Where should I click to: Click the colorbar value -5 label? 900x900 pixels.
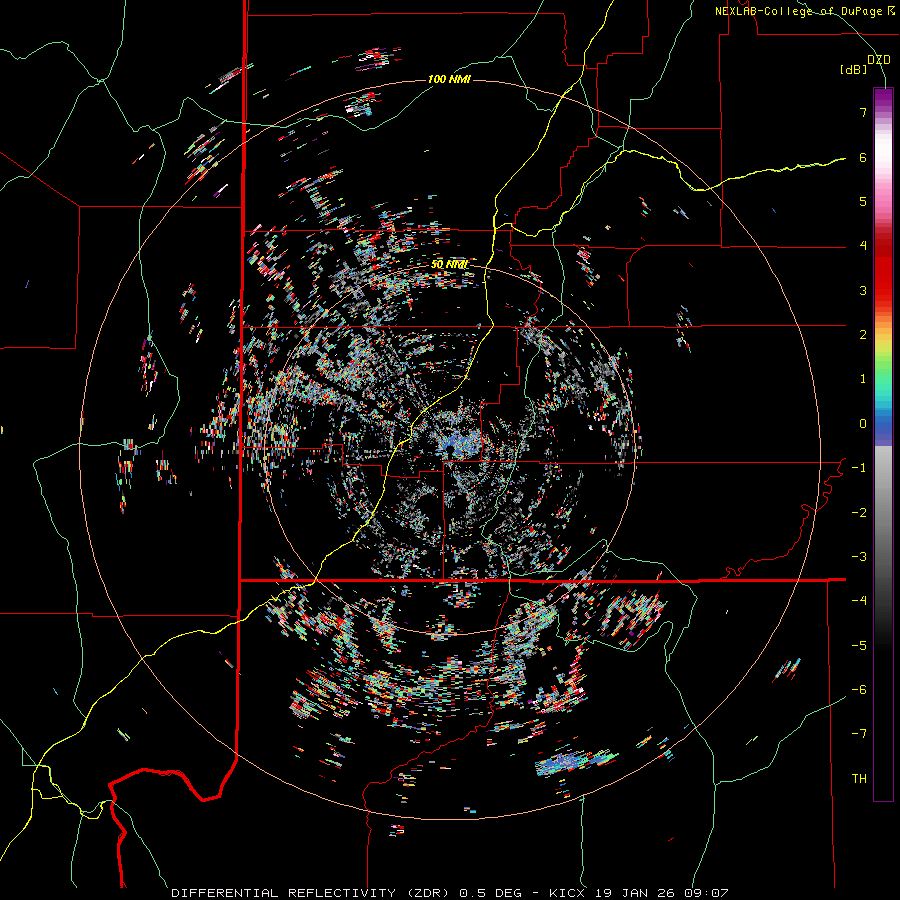859,646
